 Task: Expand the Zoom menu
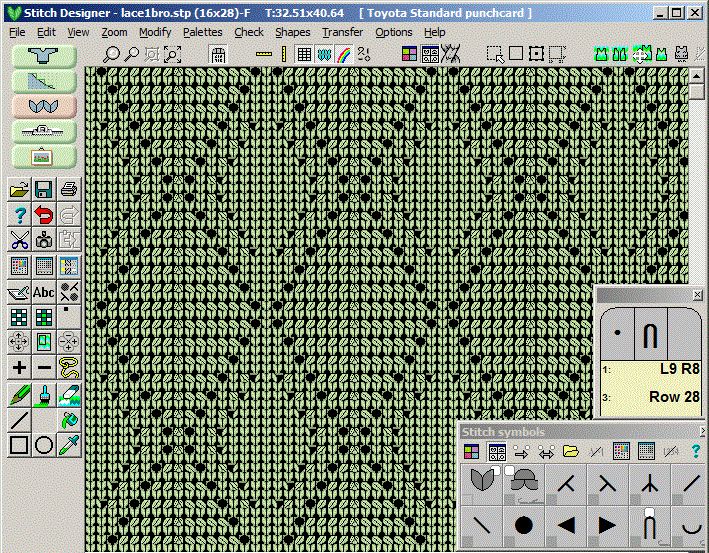[114, 32]
